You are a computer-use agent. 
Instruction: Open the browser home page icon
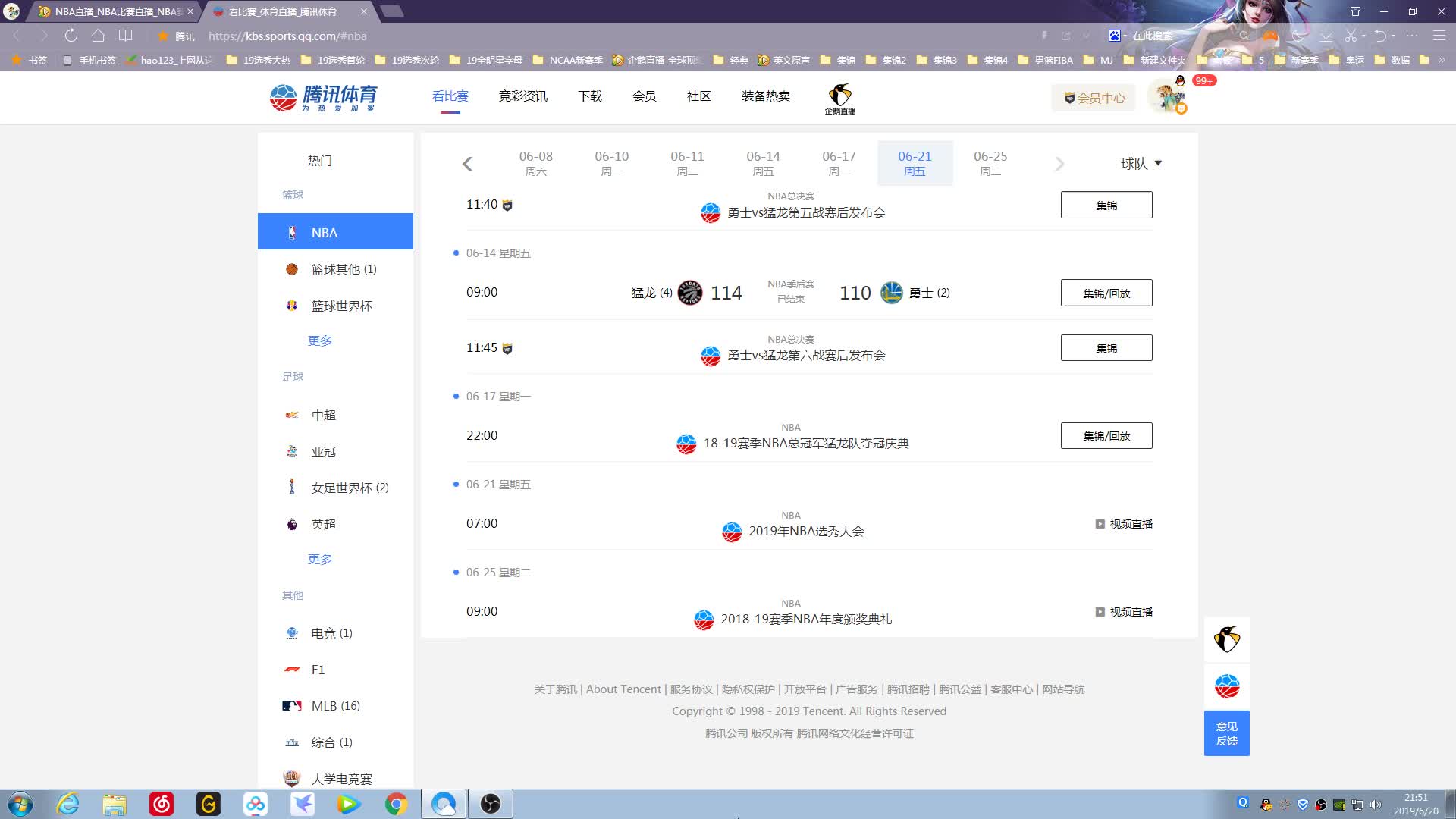tap(98, 36)
